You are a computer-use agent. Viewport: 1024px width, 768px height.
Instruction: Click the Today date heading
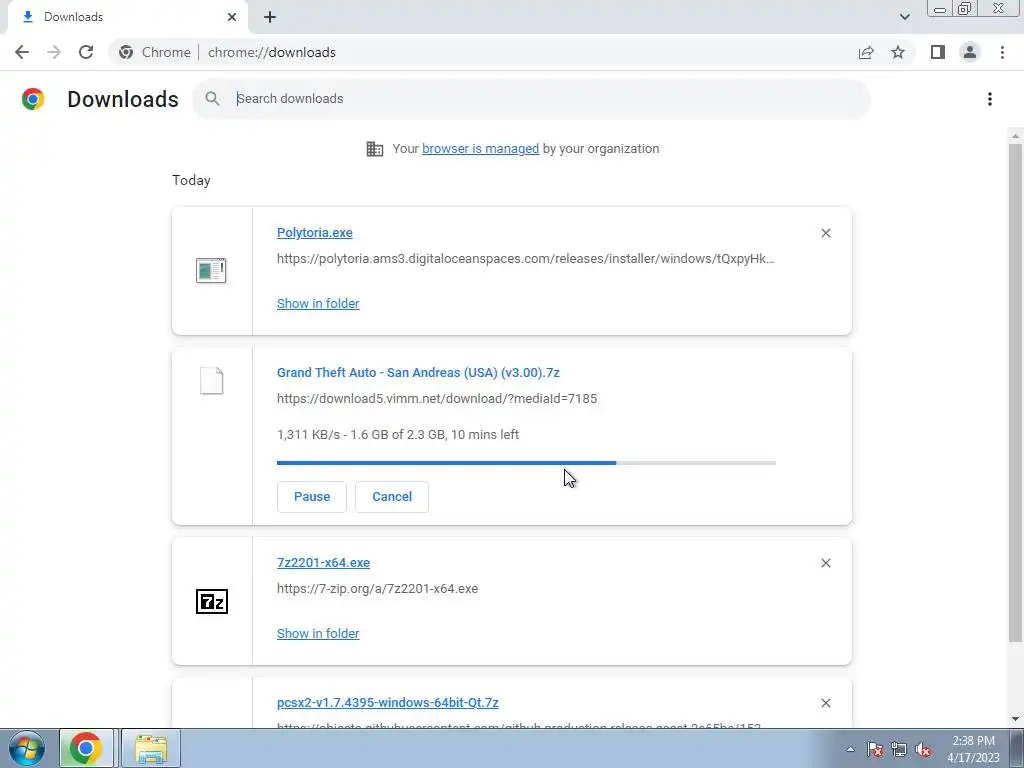tap(191, 180)
